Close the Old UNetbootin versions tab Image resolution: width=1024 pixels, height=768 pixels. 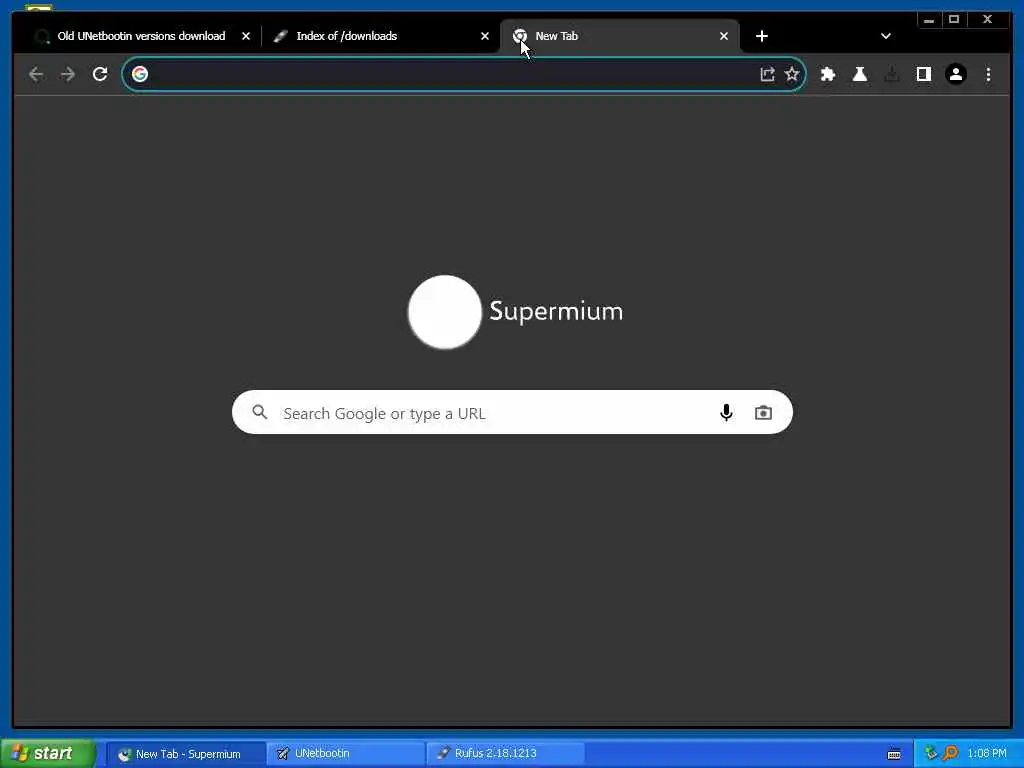tap(246, 36)
